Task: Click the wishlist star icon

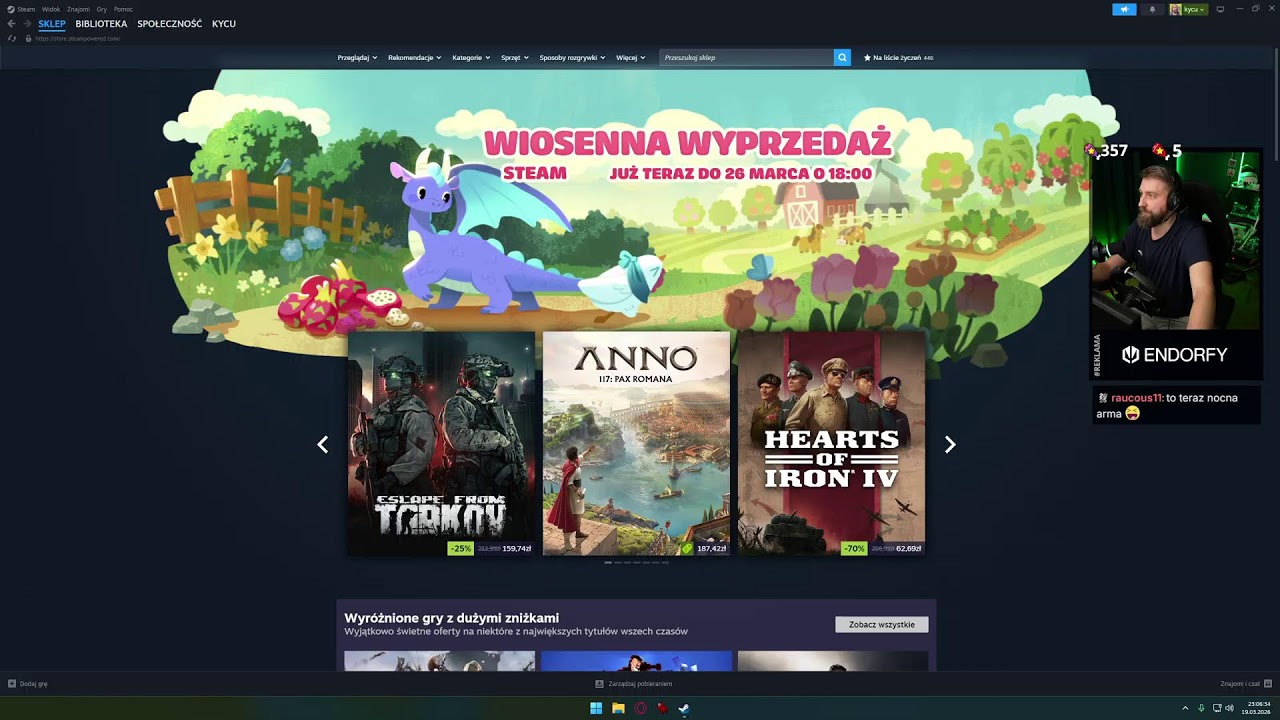Action: (867, 58)
